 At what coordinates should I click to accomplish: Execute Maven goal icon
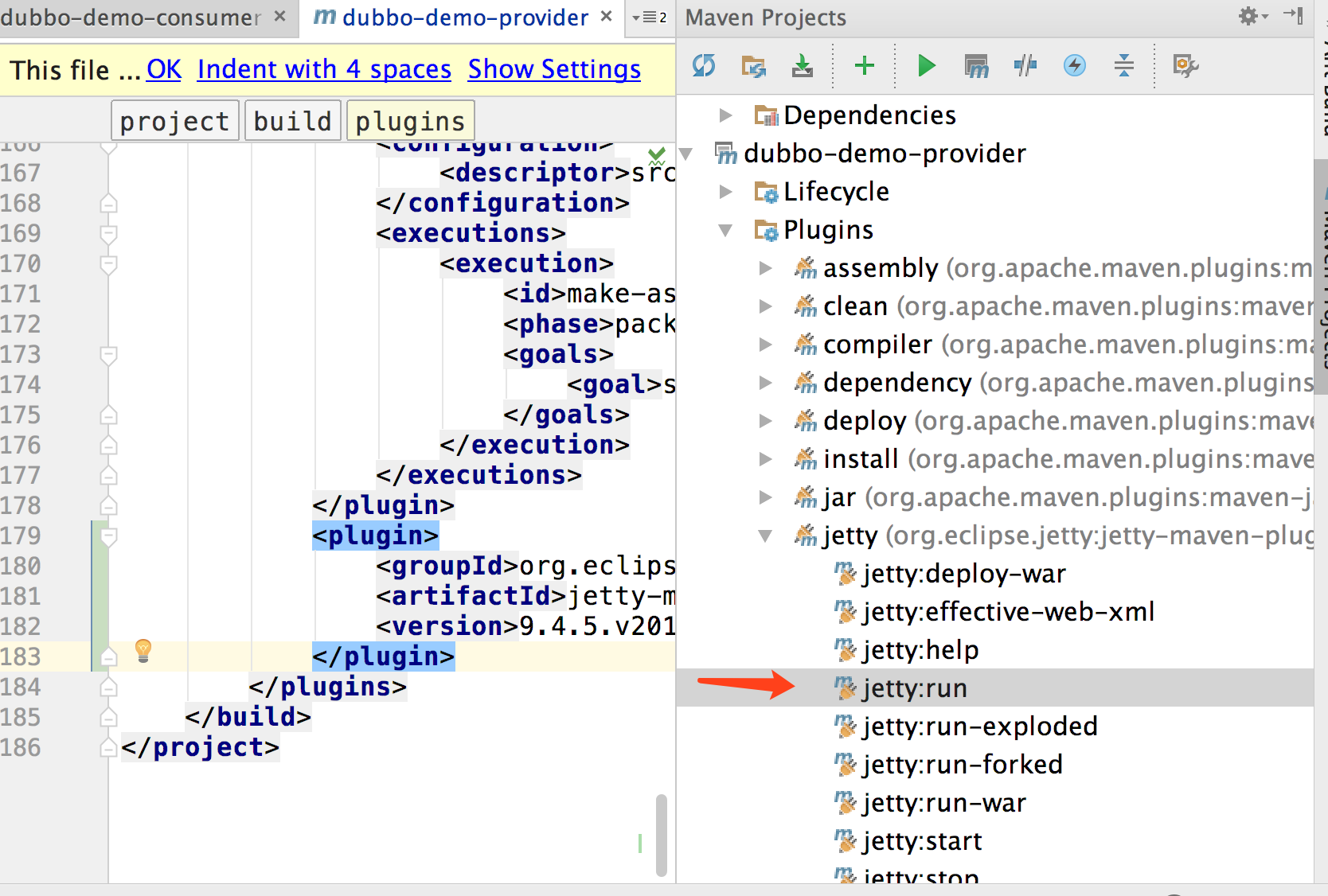pos(976,65)
